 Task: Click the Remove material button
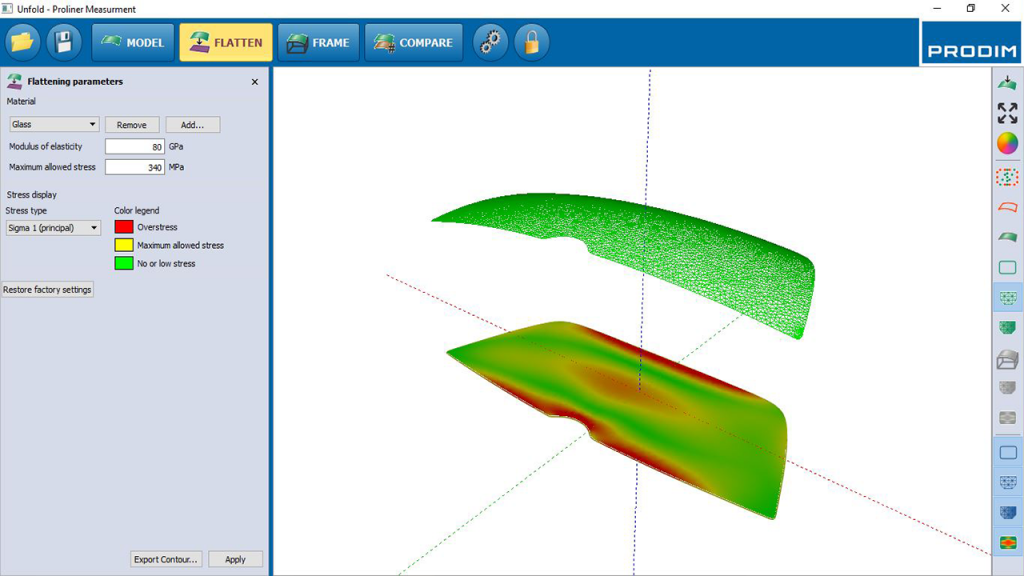(x=132, y=125)
